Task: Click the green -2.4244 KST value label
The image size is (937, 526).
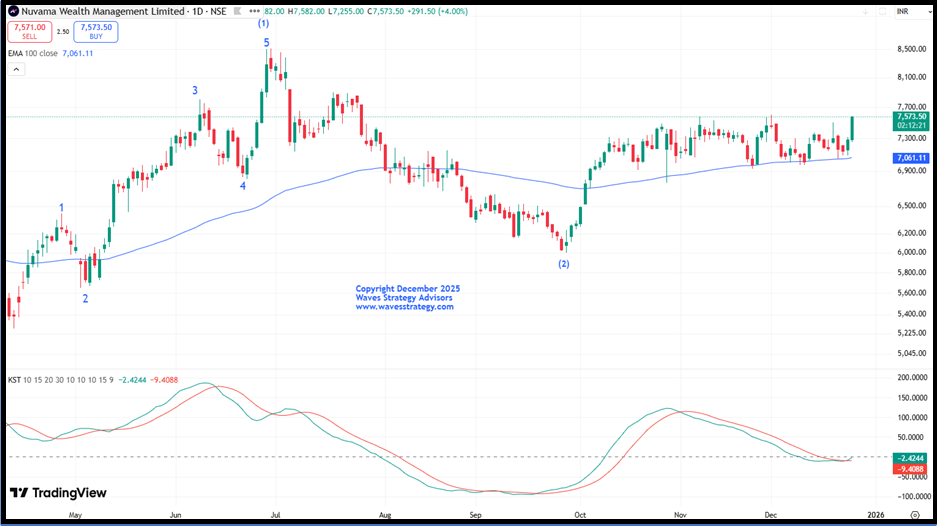Action: pos(911,458)
